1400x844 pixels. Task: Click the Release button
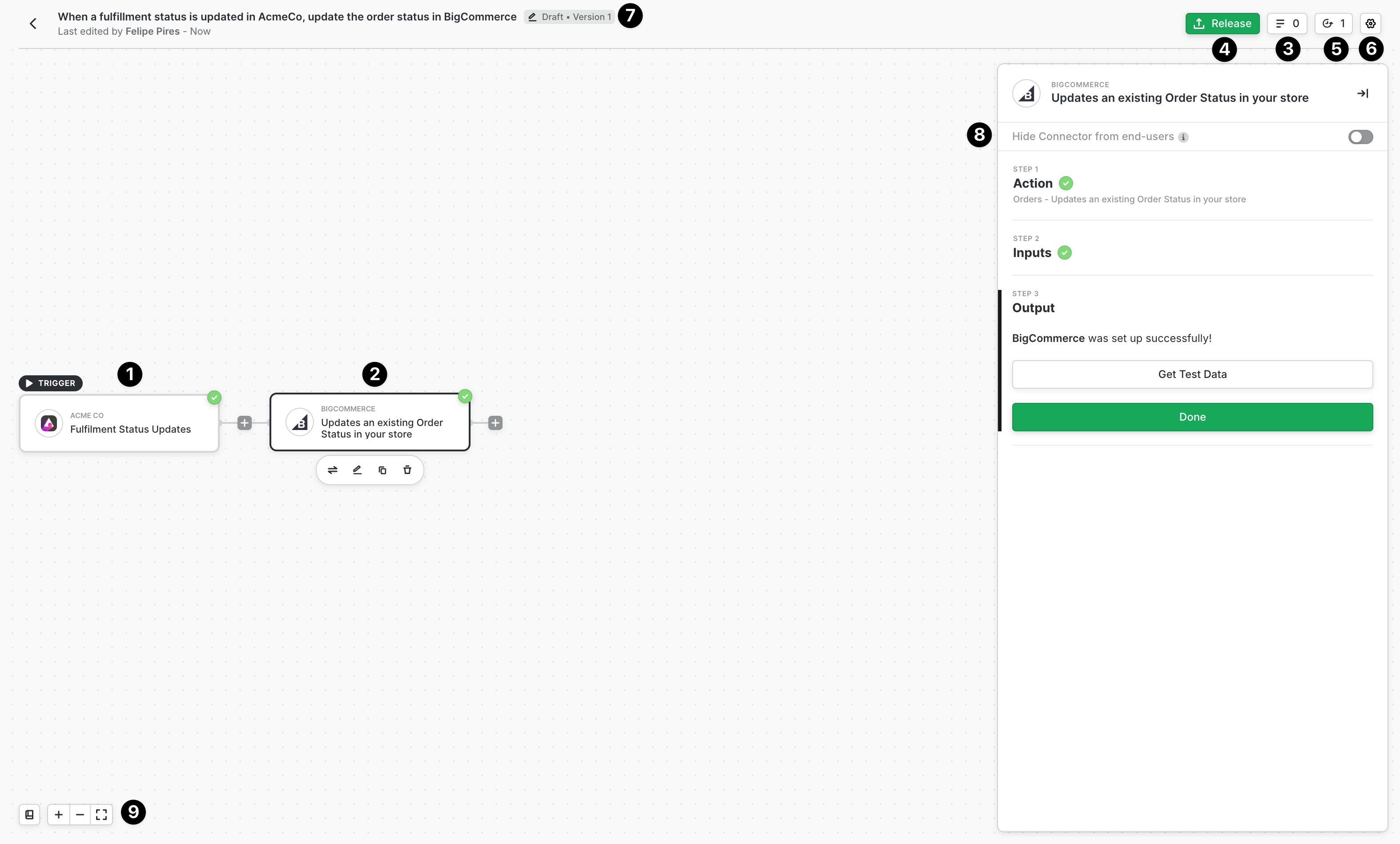[1222, 23]
